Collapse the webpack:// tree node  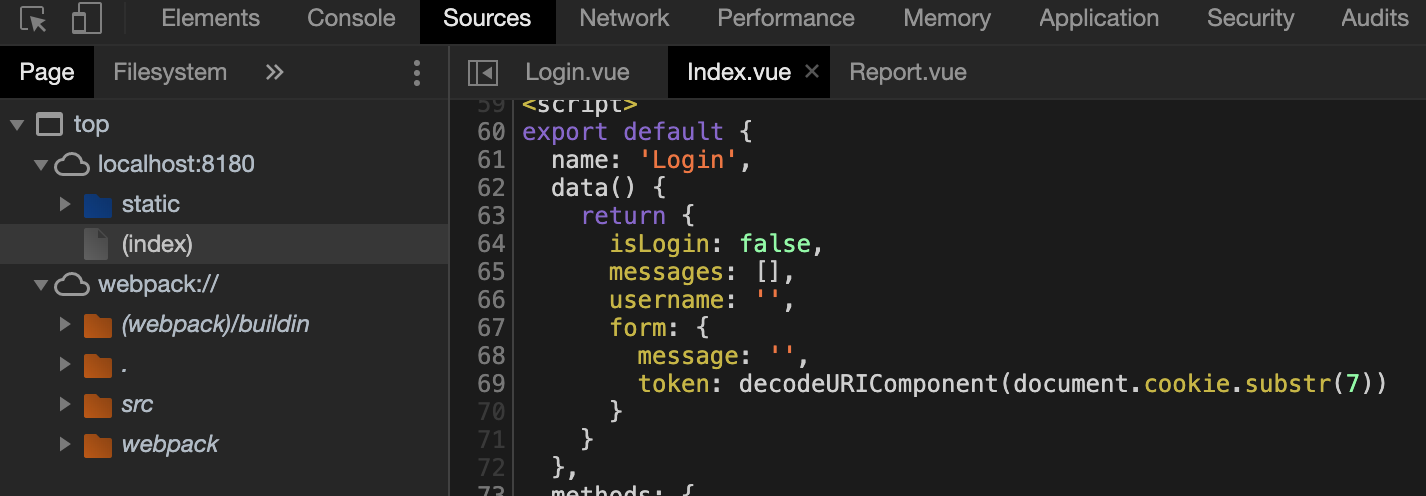41,285
